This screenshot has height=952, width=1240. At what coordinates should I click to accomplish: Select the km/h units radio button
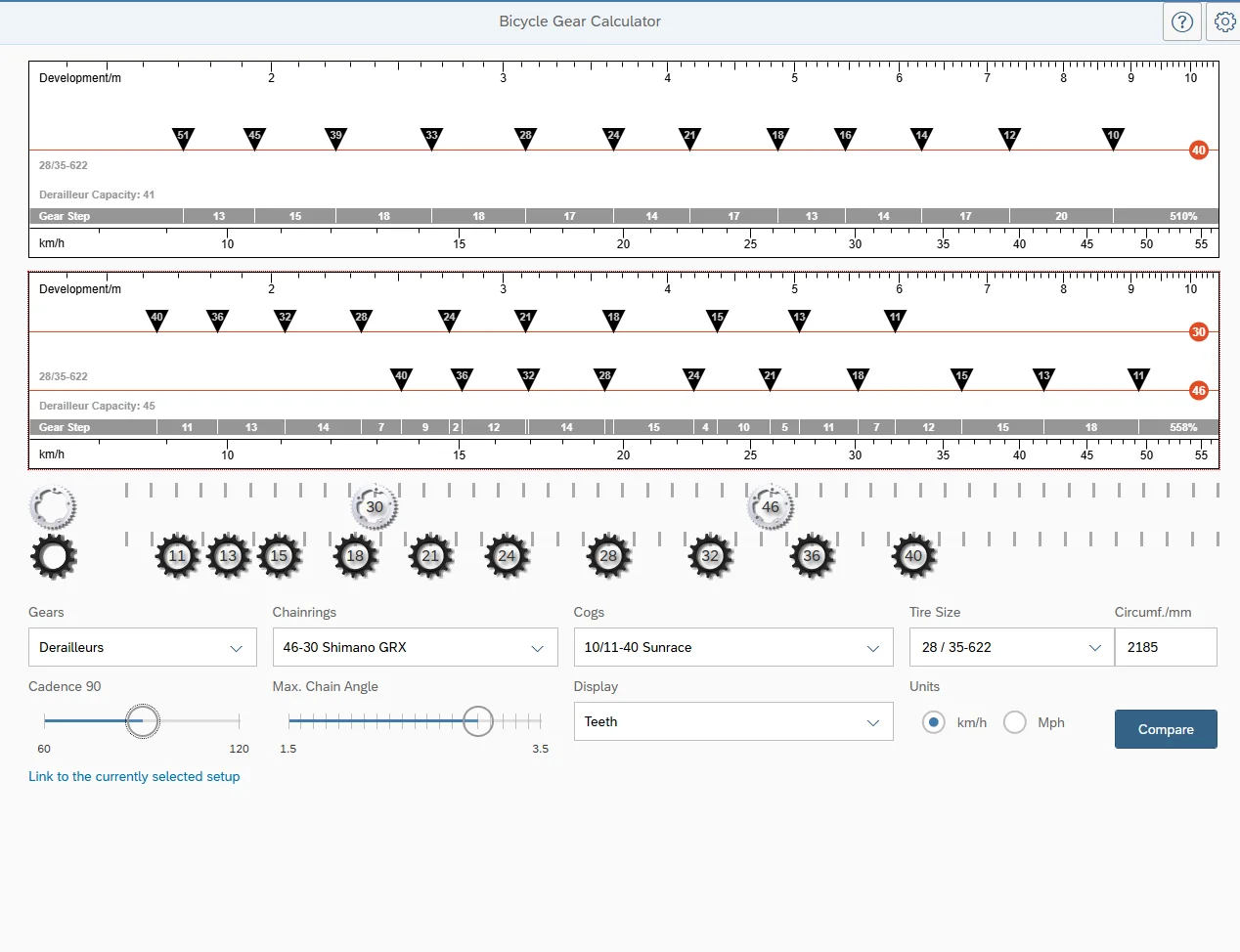pyautogui.click(x=934, y=722)
